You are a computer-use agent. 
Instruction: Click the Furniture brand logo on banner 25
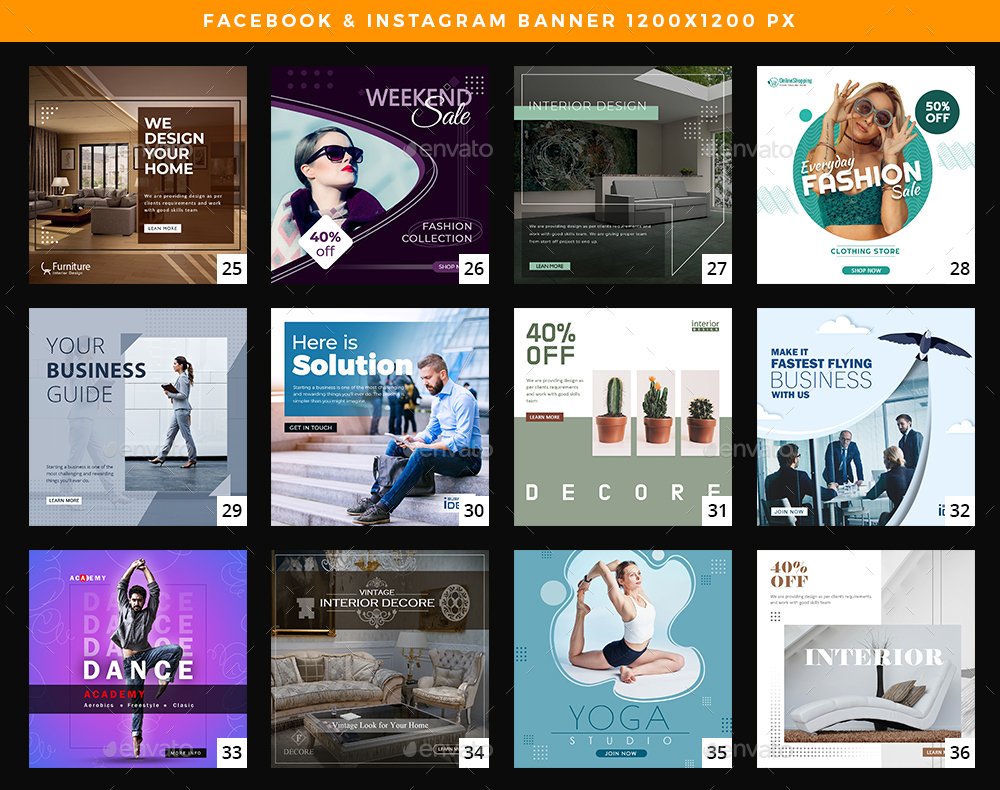[65, 267]
